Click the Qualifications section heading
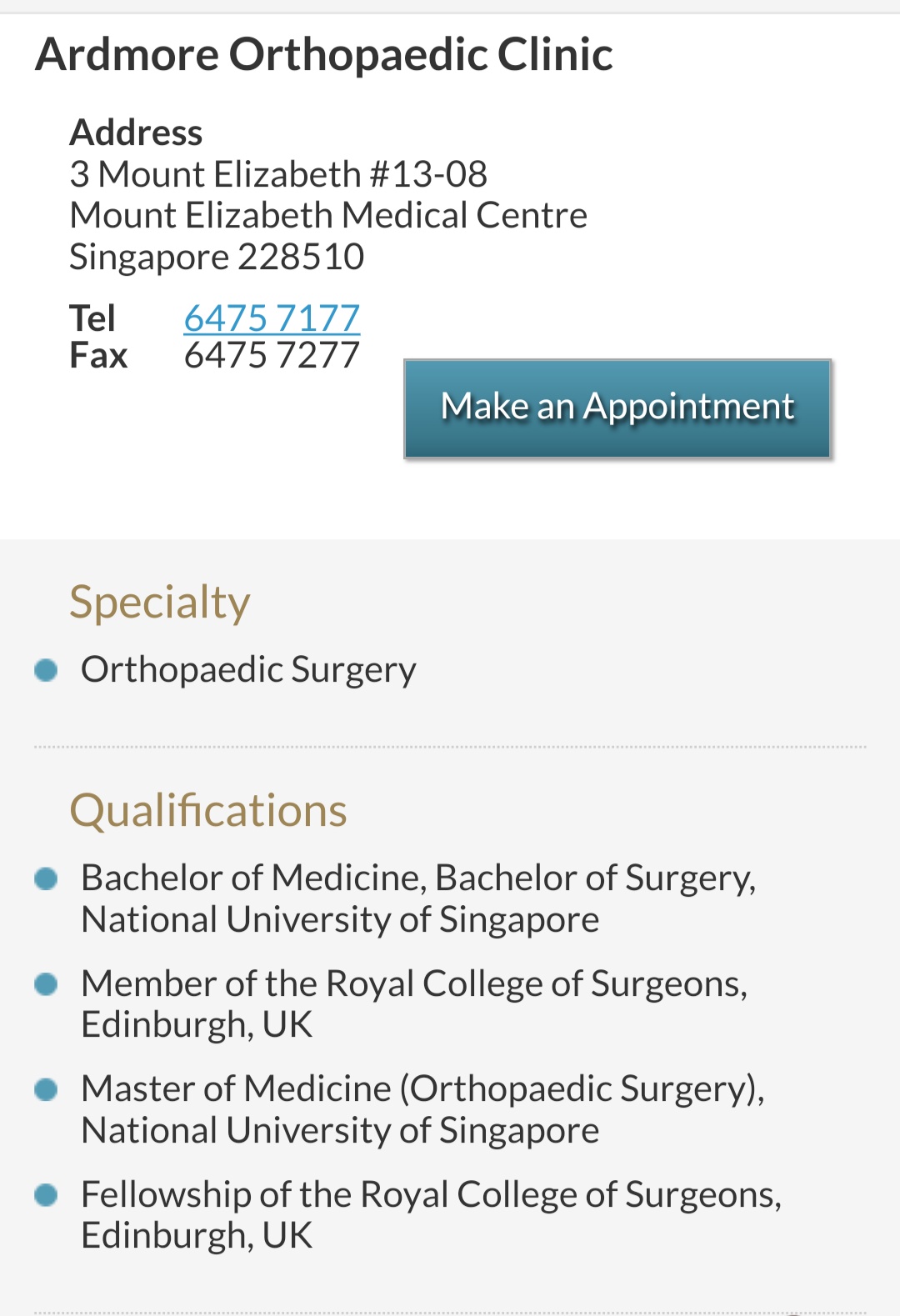The width and height of the screenshot is (900, 1316). pyautogui.click(x=208, y=810)
